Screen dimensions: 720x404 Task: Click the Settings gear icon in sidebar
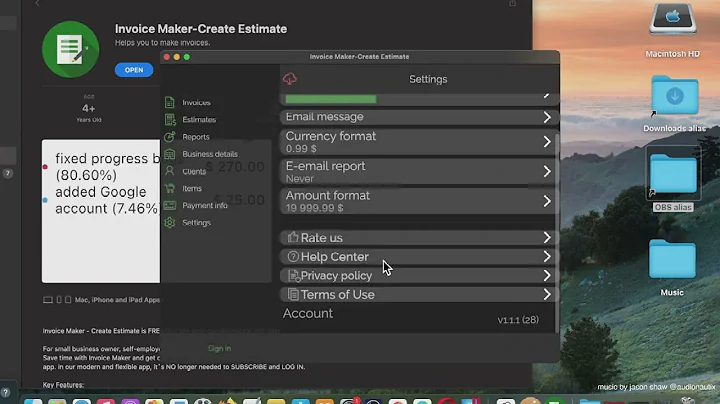(x=169, y=222)
